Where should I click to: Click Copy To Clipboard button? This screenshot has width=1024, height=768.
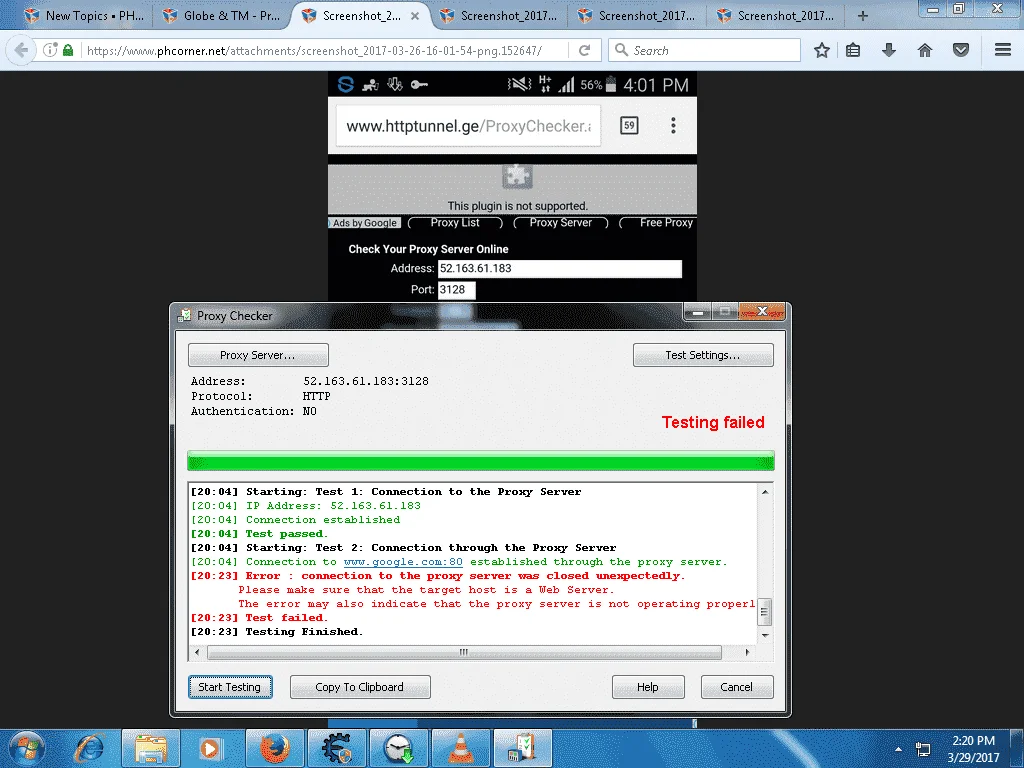tap(360, 687)
